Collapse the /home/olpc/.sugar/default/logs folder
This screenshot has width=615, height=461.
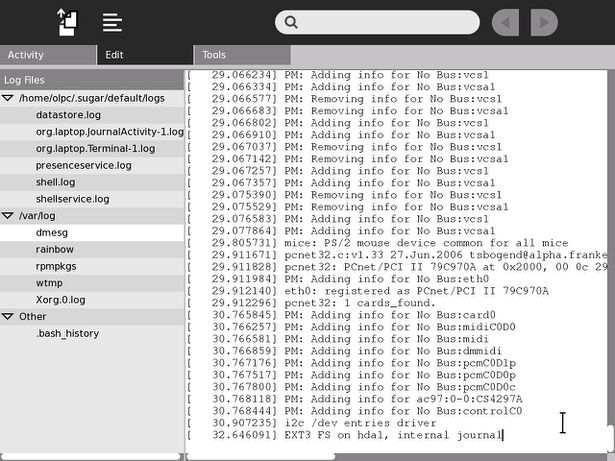pyautogui.click(x=8, y=98)
